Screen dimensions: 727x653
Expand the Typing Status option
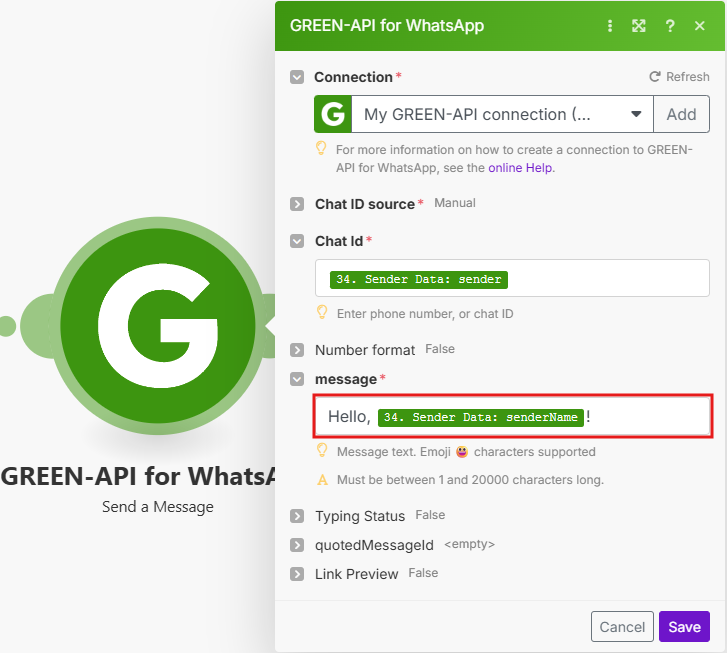297,516
